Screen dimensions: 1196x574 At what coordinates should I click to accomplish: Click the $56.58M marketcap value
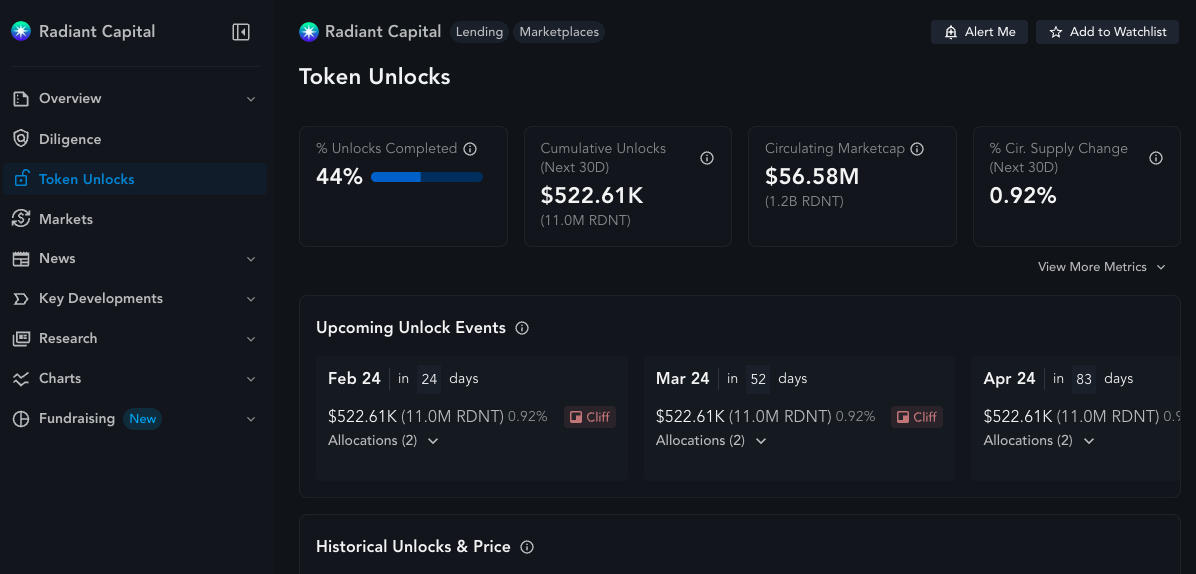point(812,177)
